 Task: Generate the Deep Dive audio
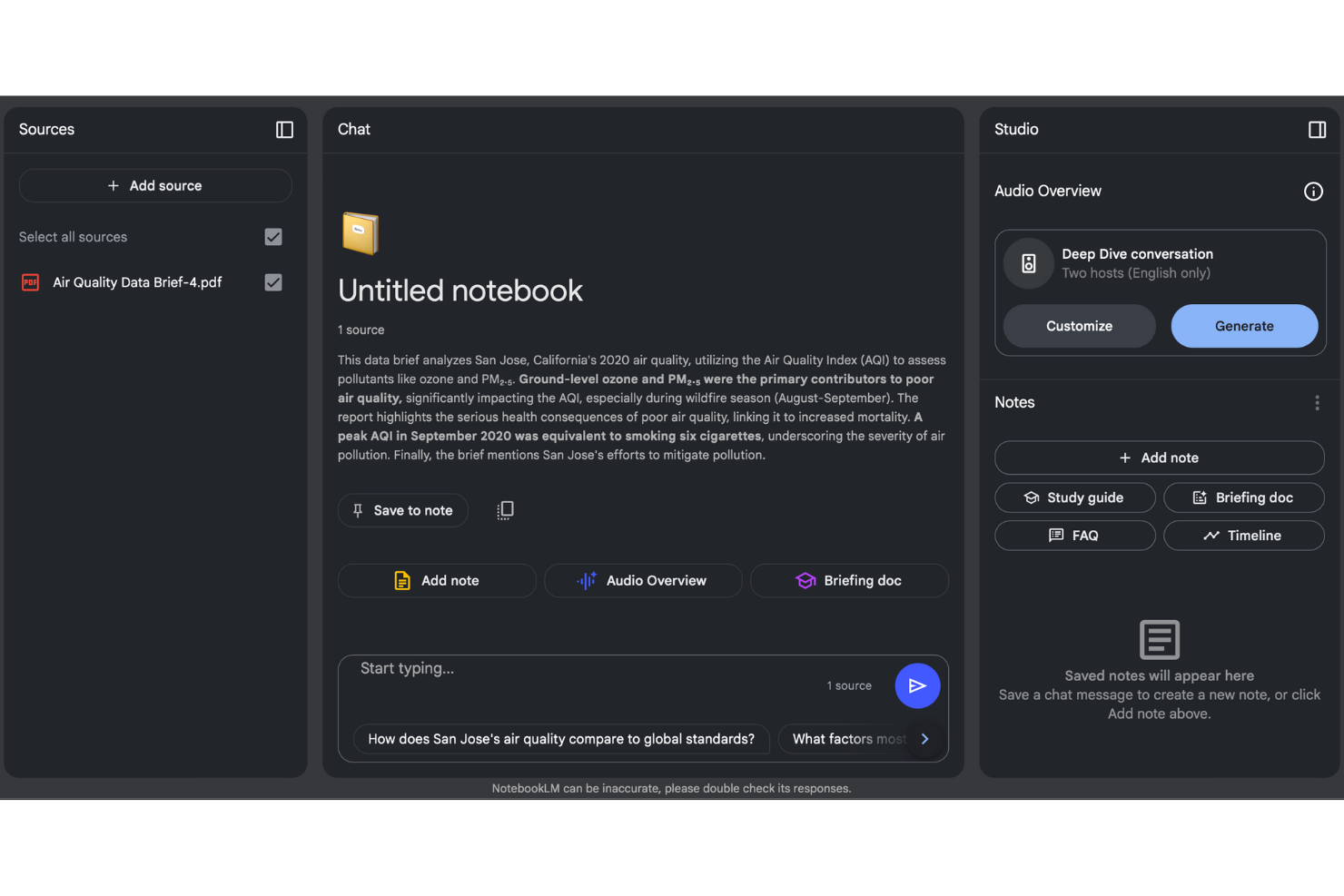click(1244, 326)
